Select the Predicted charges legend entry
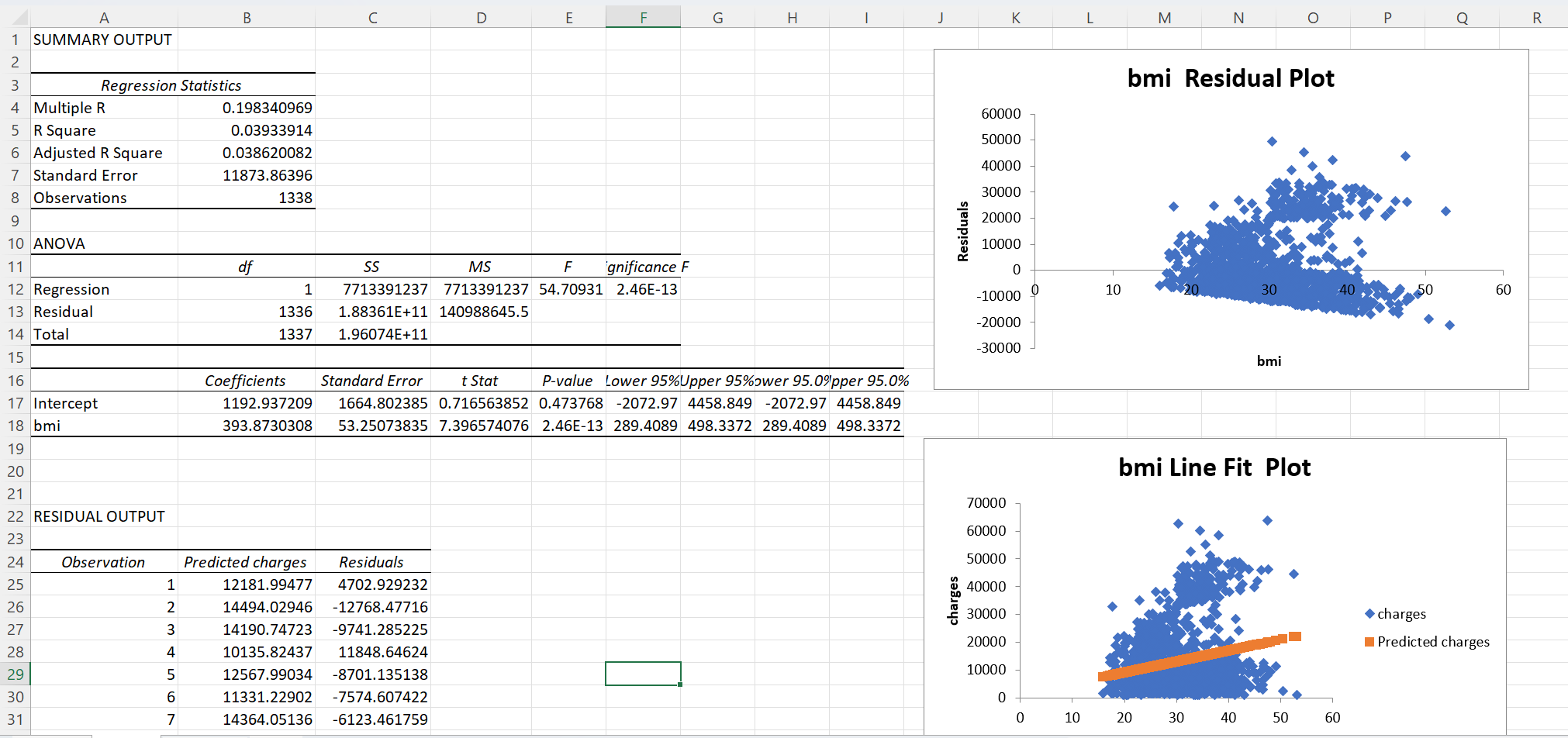 [x=1432, y=642]
